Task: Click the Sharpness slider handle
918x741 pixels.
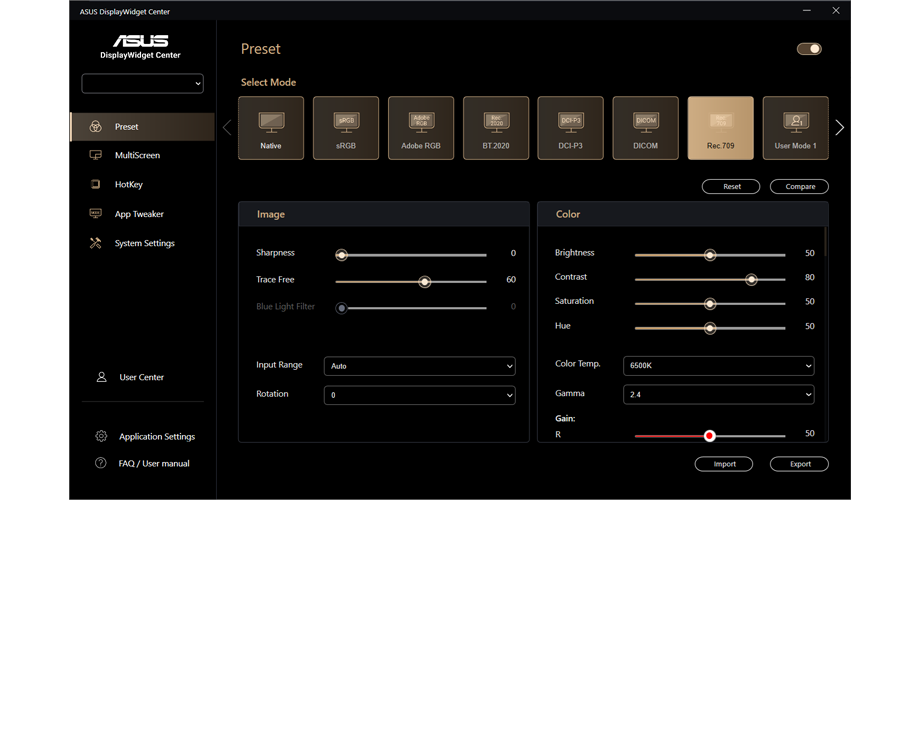Action: pos(341,255)
